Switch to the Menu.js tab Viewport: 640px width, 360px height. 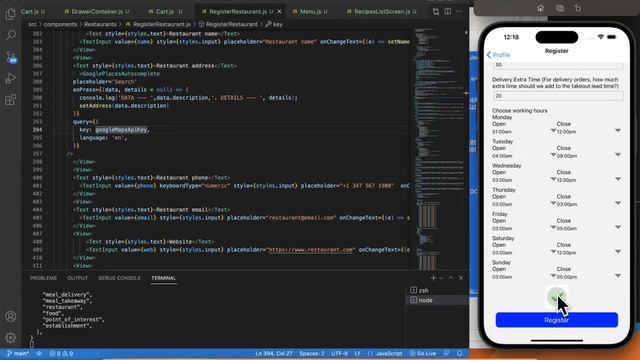[310, 11]
